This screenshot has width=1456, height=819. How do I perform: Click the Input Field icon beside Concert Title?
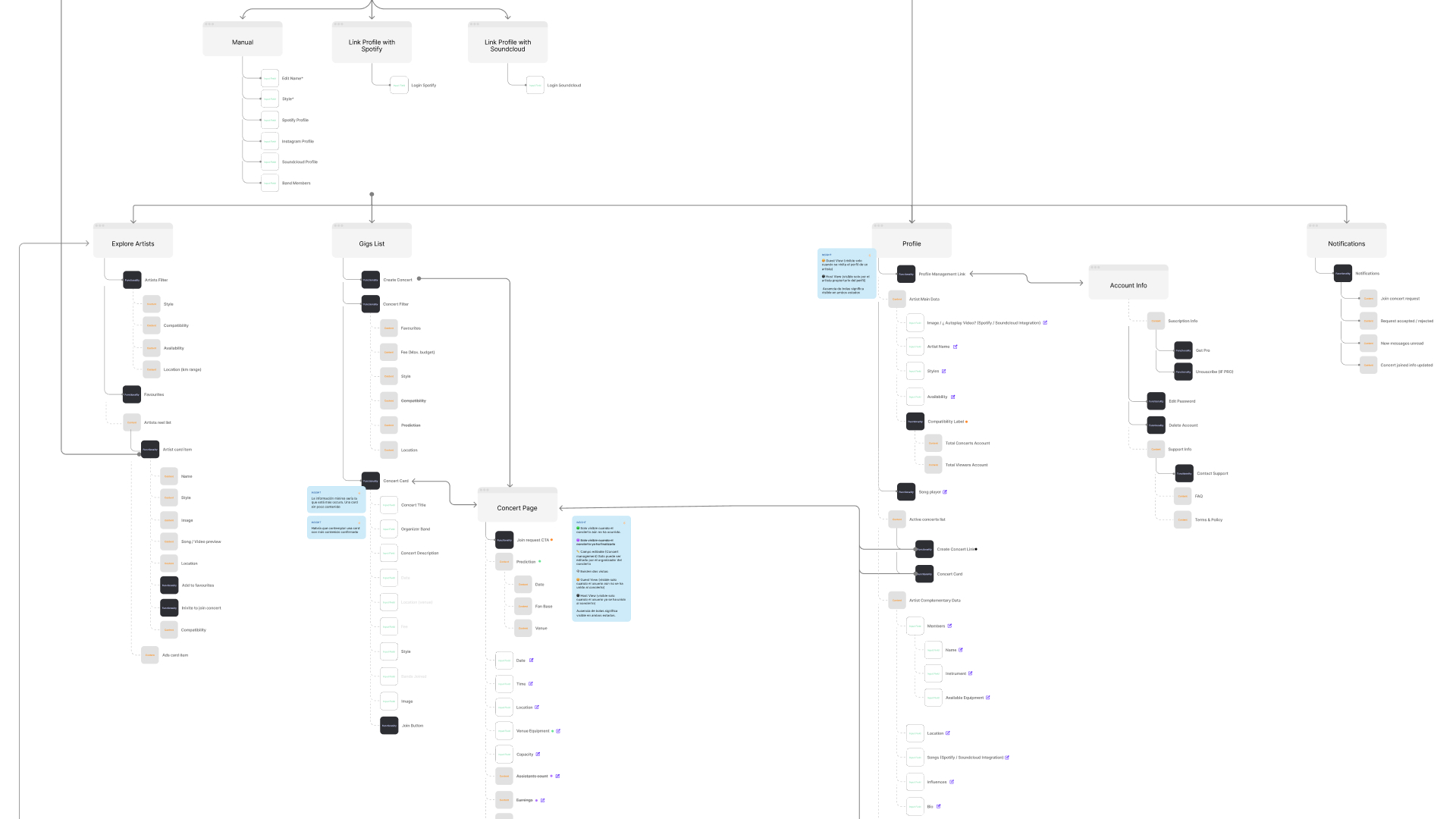[x=389, y=504]
